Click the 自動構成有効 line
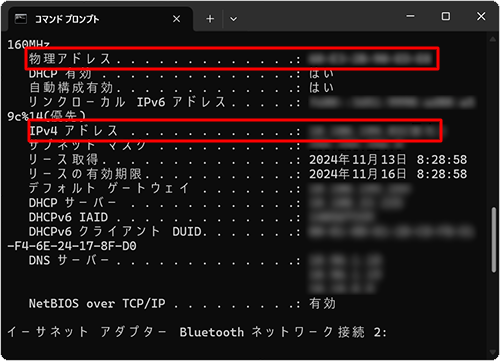 point(181,87)
